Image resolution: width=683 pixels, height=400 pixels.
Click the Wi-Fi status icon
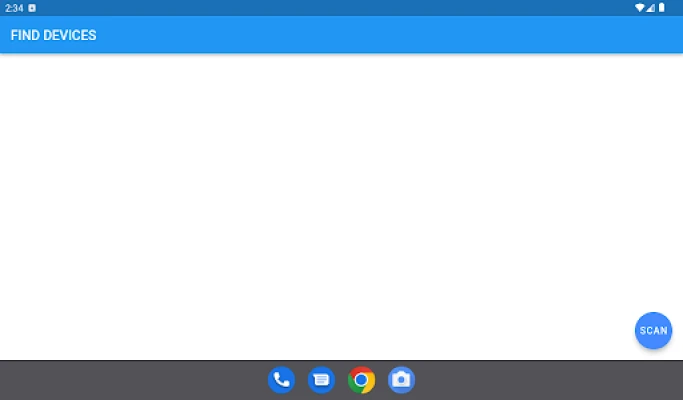[x=639, y=8]
